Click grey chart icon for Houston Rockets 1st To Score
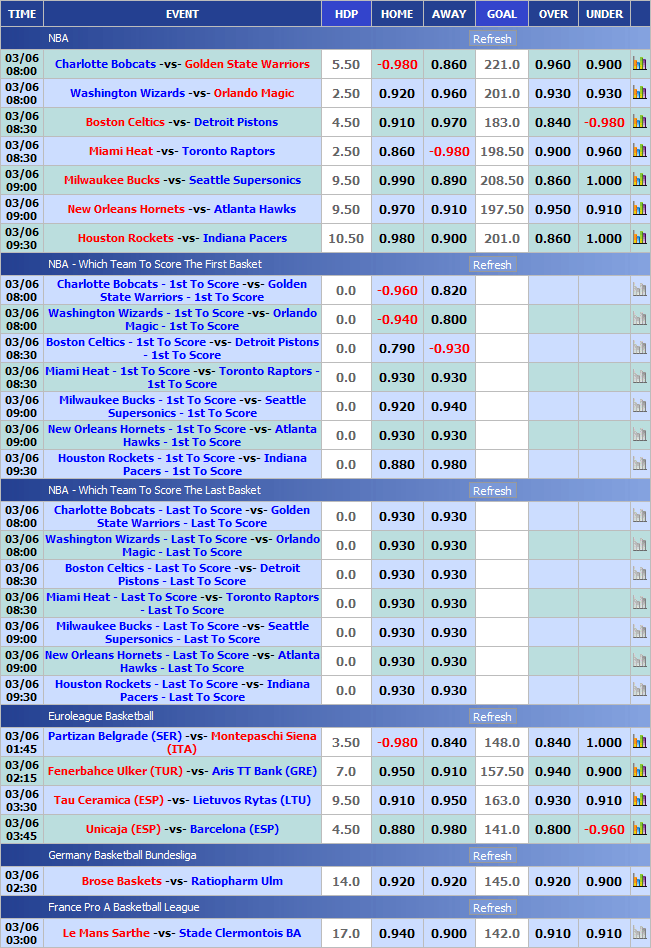 [640, 464]
